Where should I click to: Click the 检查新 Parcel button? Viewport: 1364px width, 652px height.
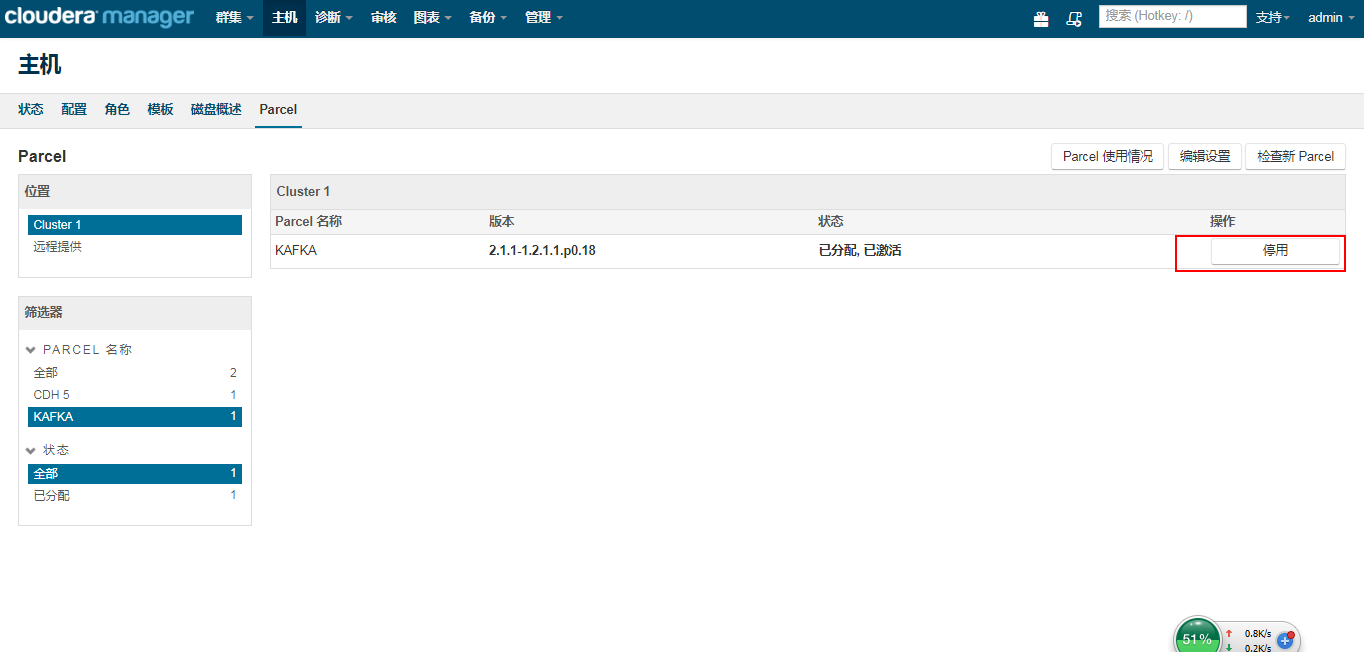[x=1295, y=157]
